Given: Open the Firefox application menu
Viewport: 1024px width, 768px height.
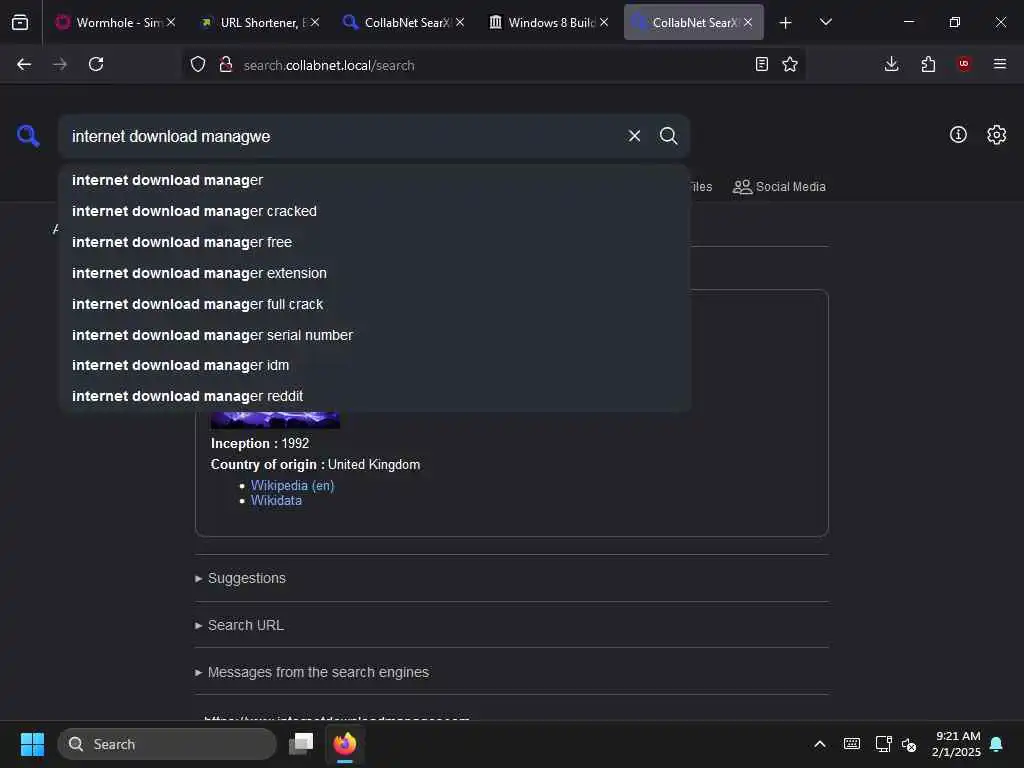Looking at the screenshot, I should (1000, 64).
